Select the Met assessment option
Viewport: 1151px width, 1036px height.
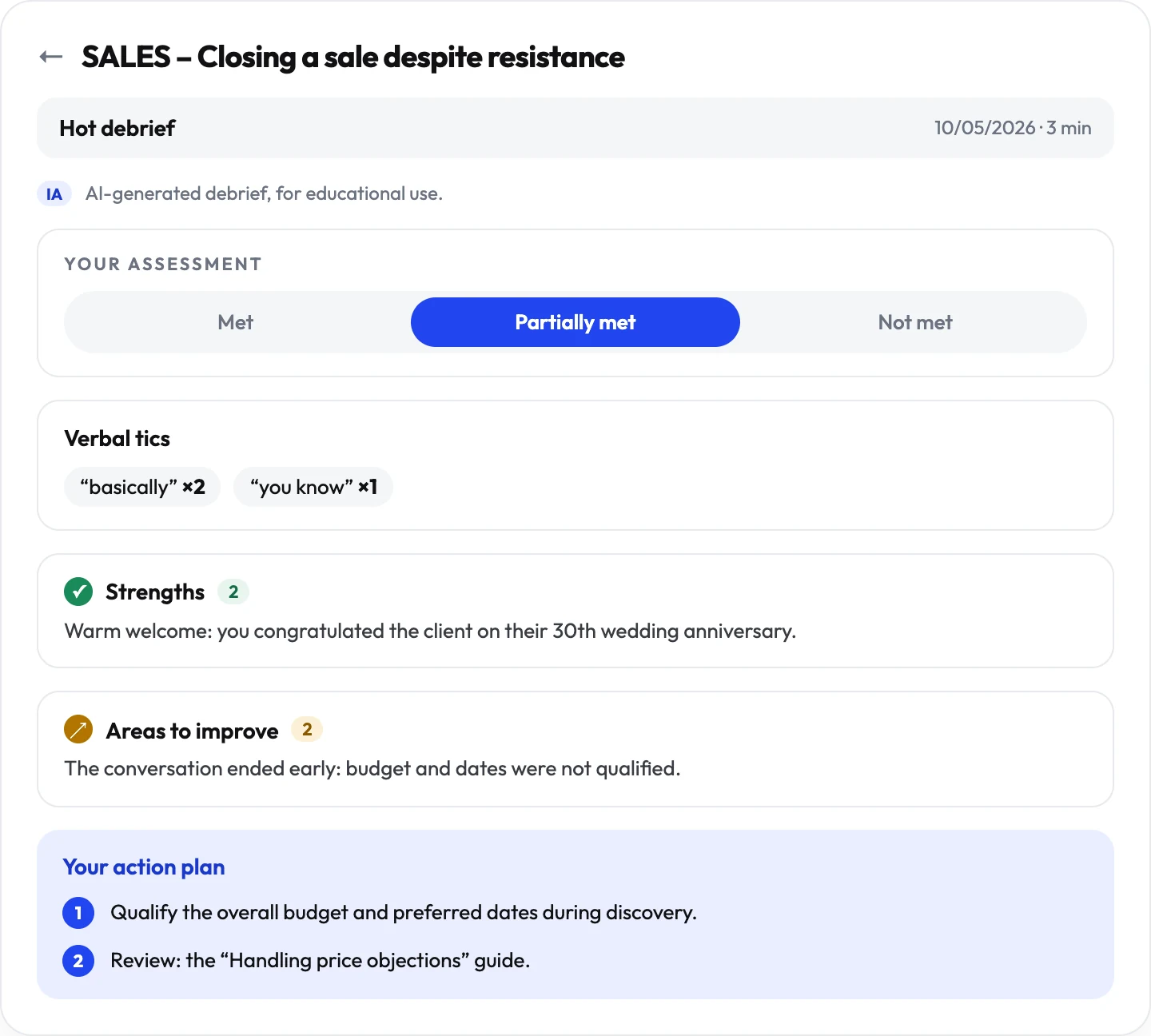[235, 322]
